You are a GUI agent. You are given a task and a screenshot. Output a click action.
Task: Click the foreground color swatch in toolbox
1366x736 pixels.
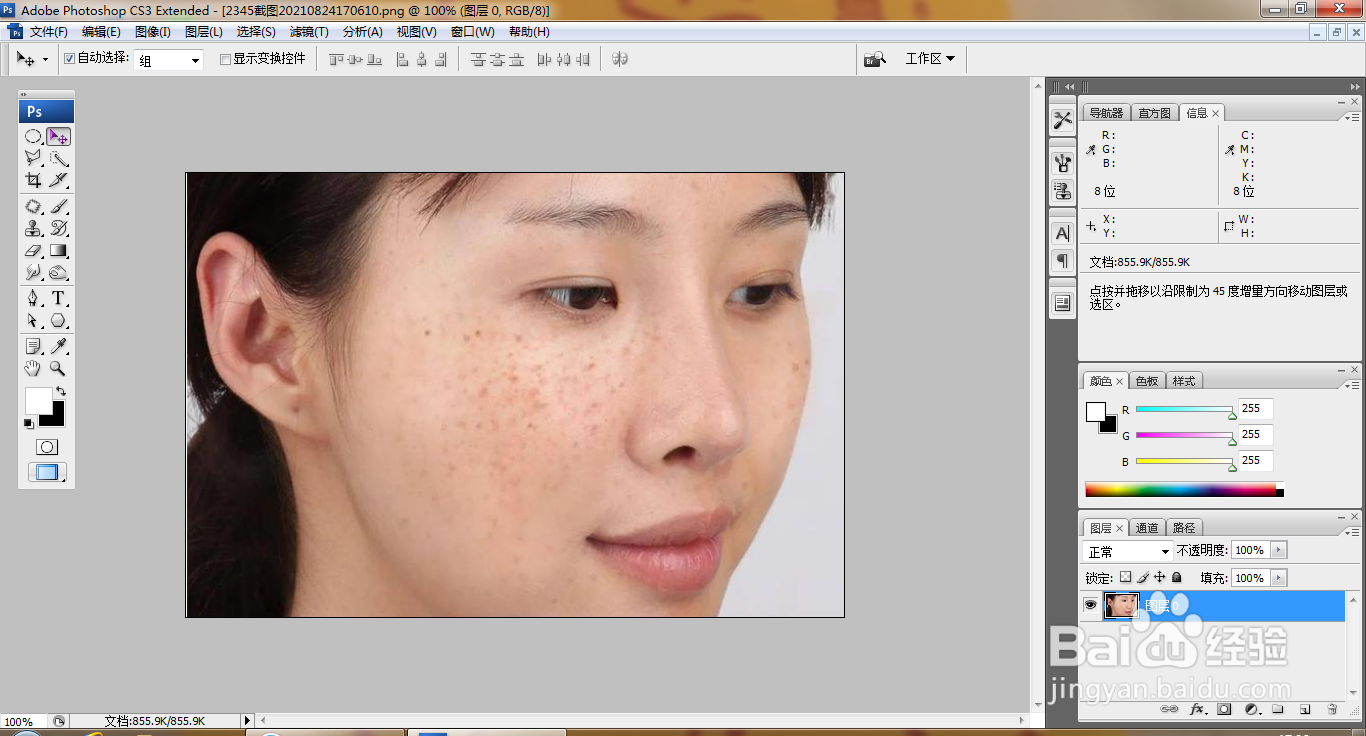(38, 401)
